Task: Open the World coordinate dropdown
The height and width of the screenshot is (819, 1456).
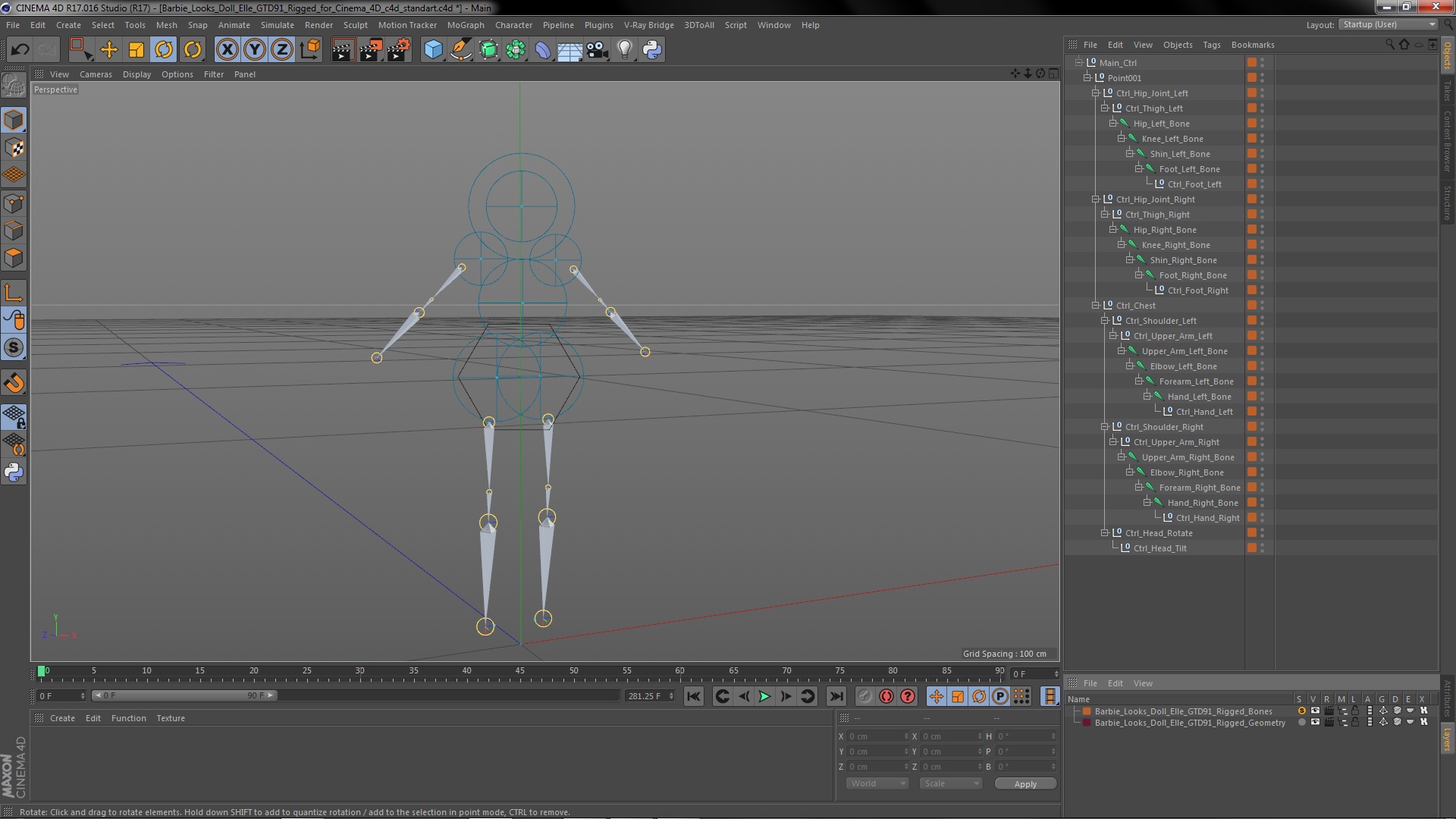Action: tap(877, 783)
